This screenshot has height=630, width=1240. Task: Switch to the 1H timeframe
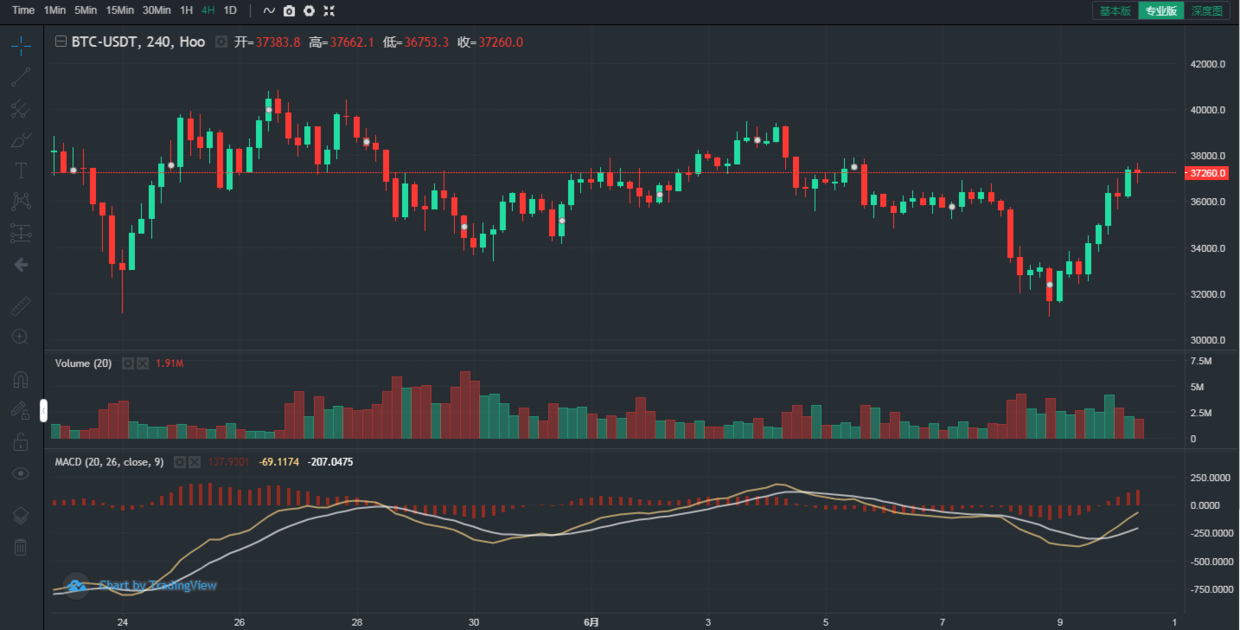pos(187,10)
